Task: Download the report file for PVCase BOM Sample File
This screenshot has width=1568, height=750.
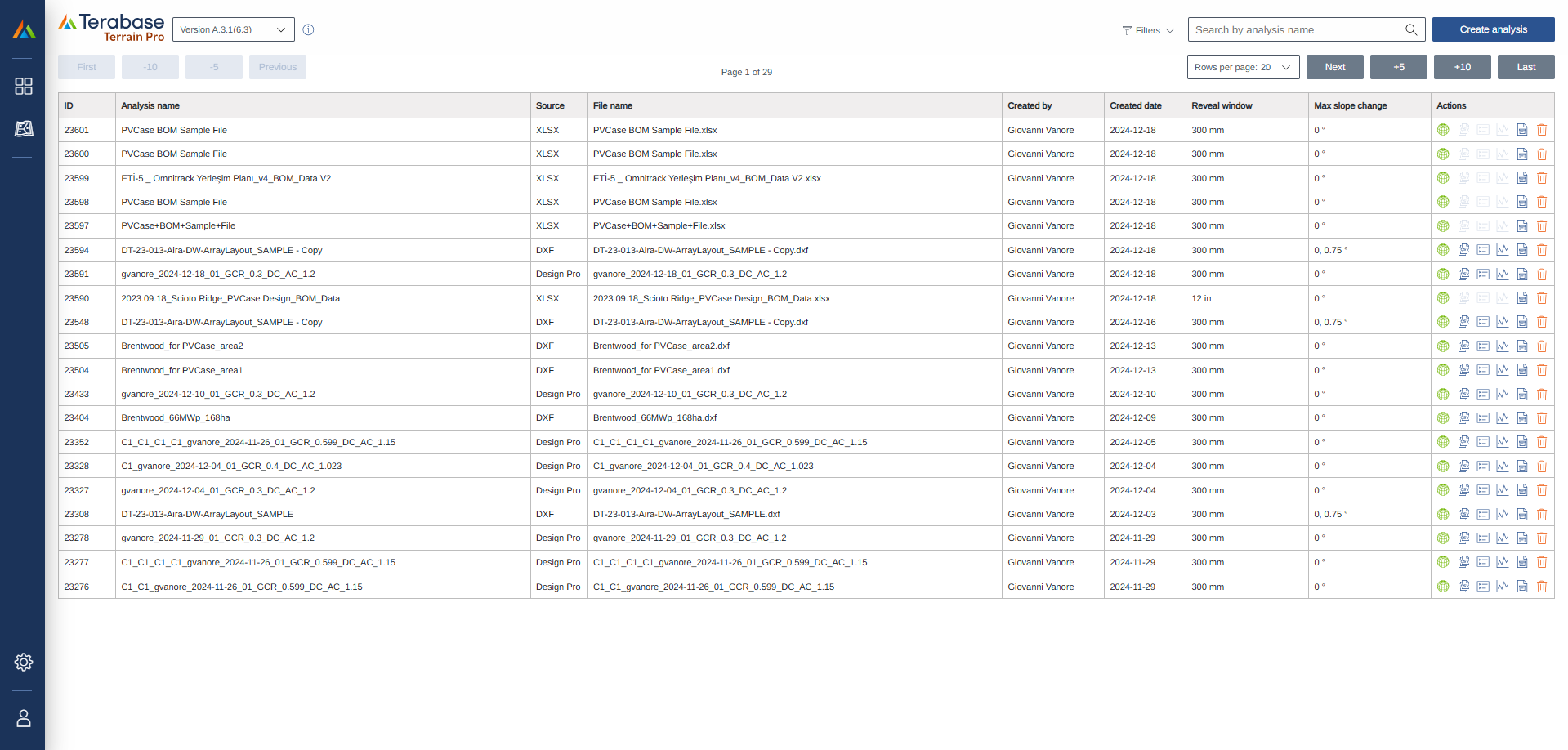Action: point(1522,130)
